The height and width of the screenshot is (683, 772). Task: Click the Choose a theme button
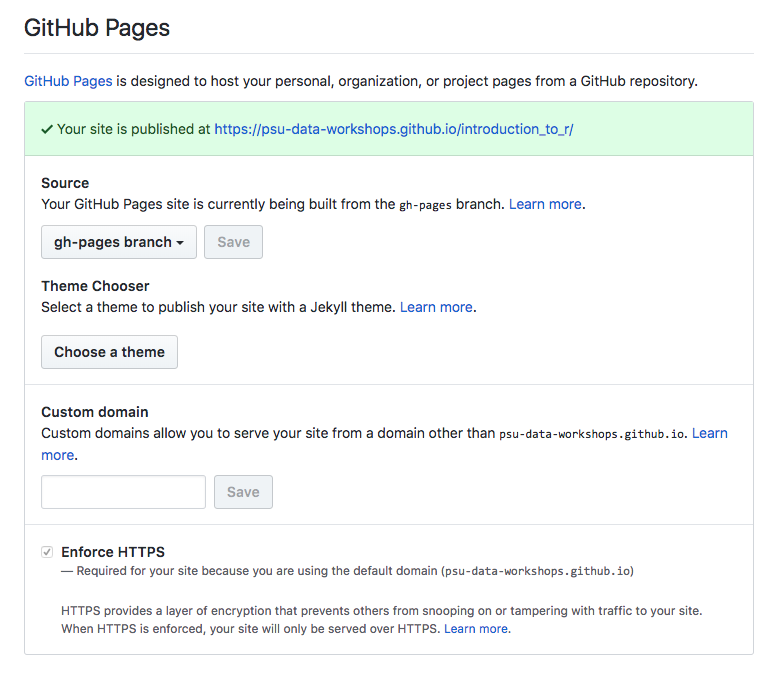pyautogui.click(x=109, y=352)
